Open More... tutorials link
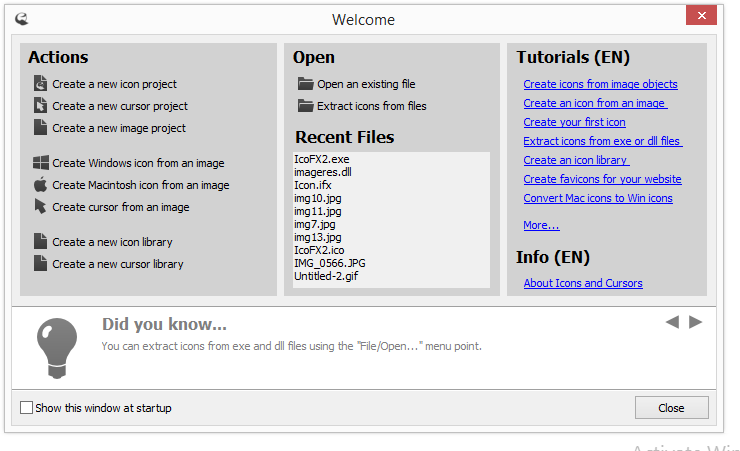The height and width of the screenshot is (451, 740). 541,225
